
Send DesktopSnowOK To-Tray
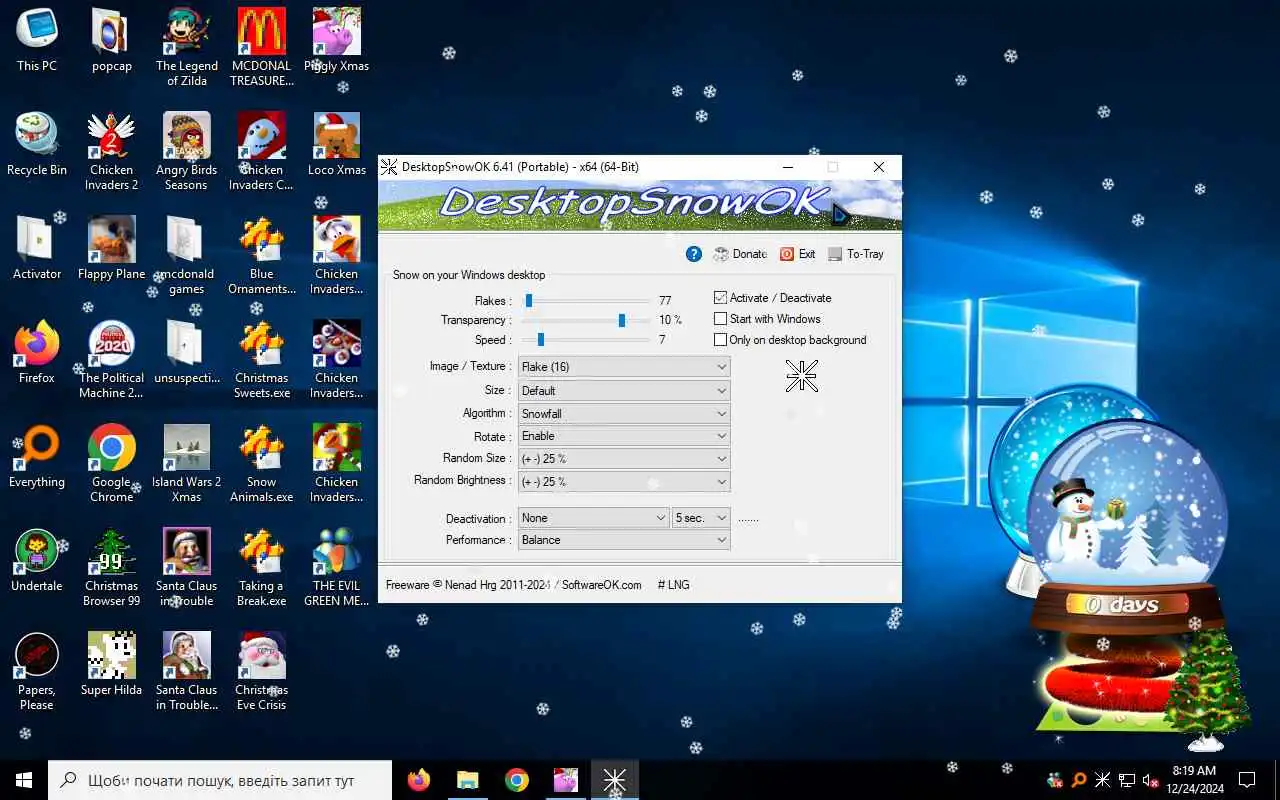click(856, 254)
